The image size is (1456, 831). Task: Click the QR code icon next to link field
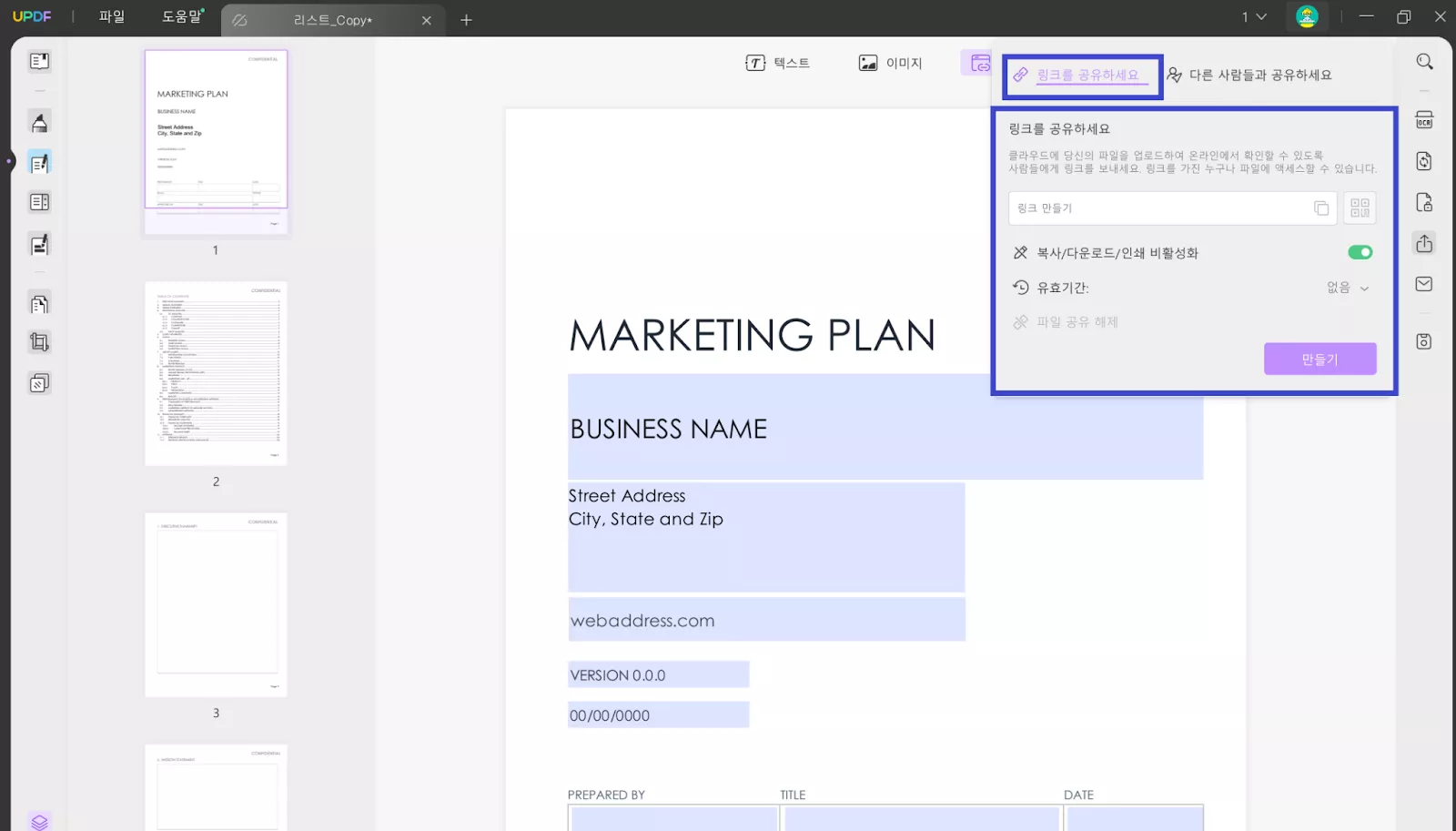(x=1360, y=208)
